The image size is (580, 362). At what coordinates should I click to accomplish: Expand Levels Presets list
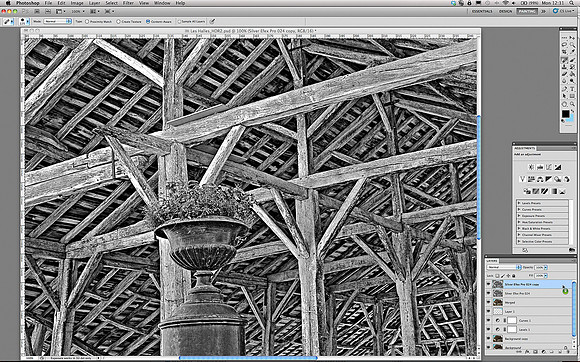point(519,203)
